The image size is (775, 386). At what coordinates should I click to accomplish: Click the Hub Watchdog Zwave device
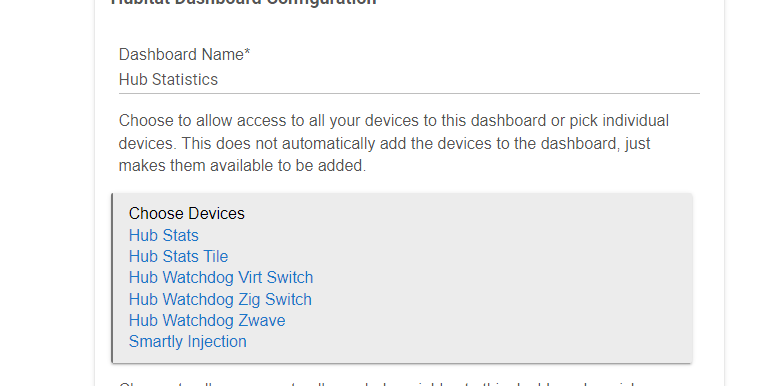point(207,321)
